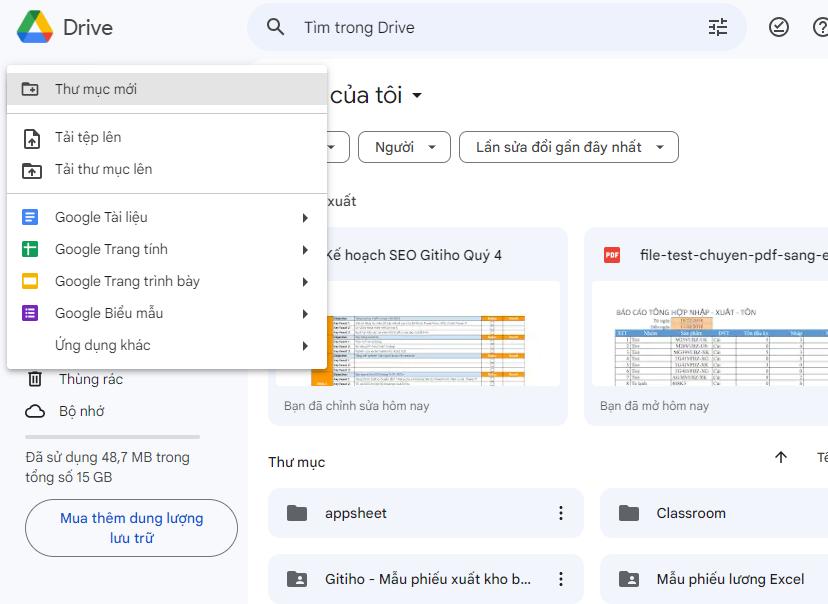This screenshot has height=604, width=828.
Task: Open three-dot options for appsheet folder
Action: pyautogui.click(x=559, y=512)
